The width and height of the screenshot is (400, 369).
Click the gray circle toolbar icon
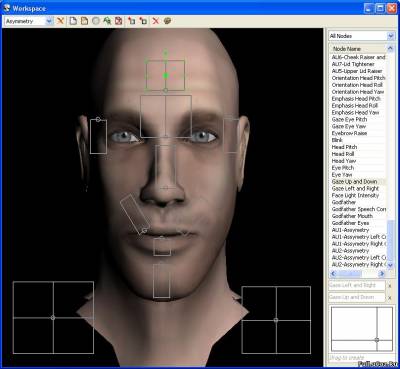click(96, 21)
